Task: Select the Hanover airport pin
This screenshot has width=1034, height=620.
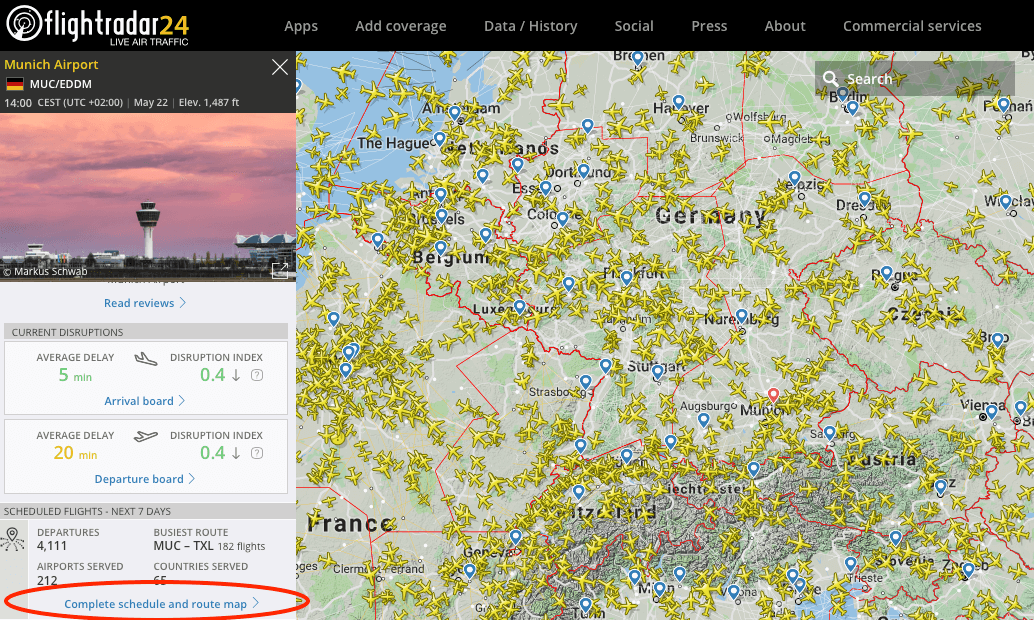Action: pos(679,102)
